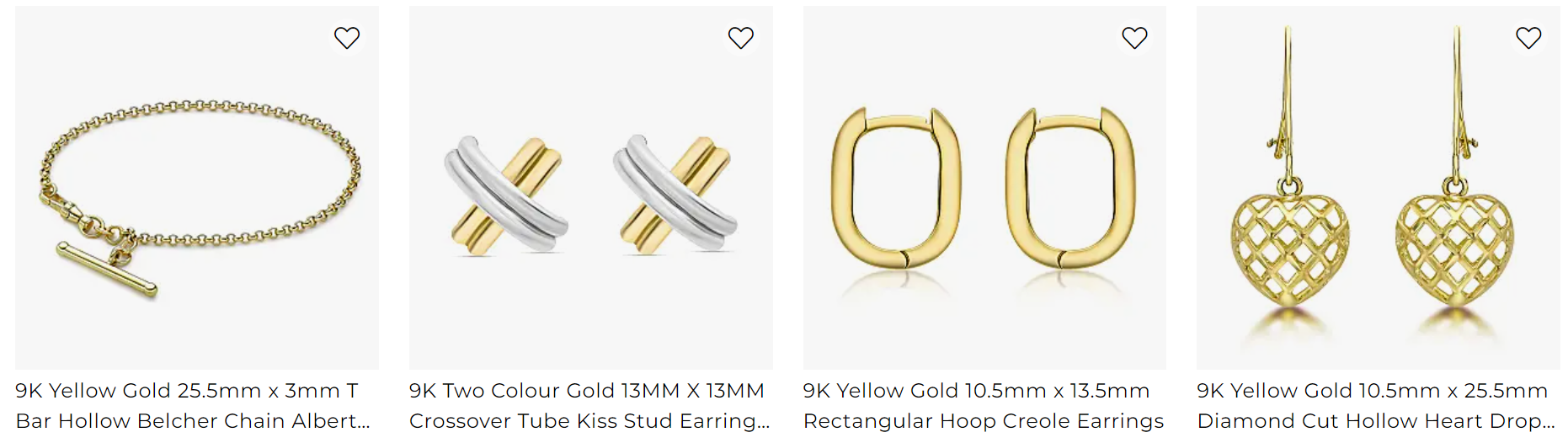Click the left rectangular gold hoop earring

click(x=896, y=188)
